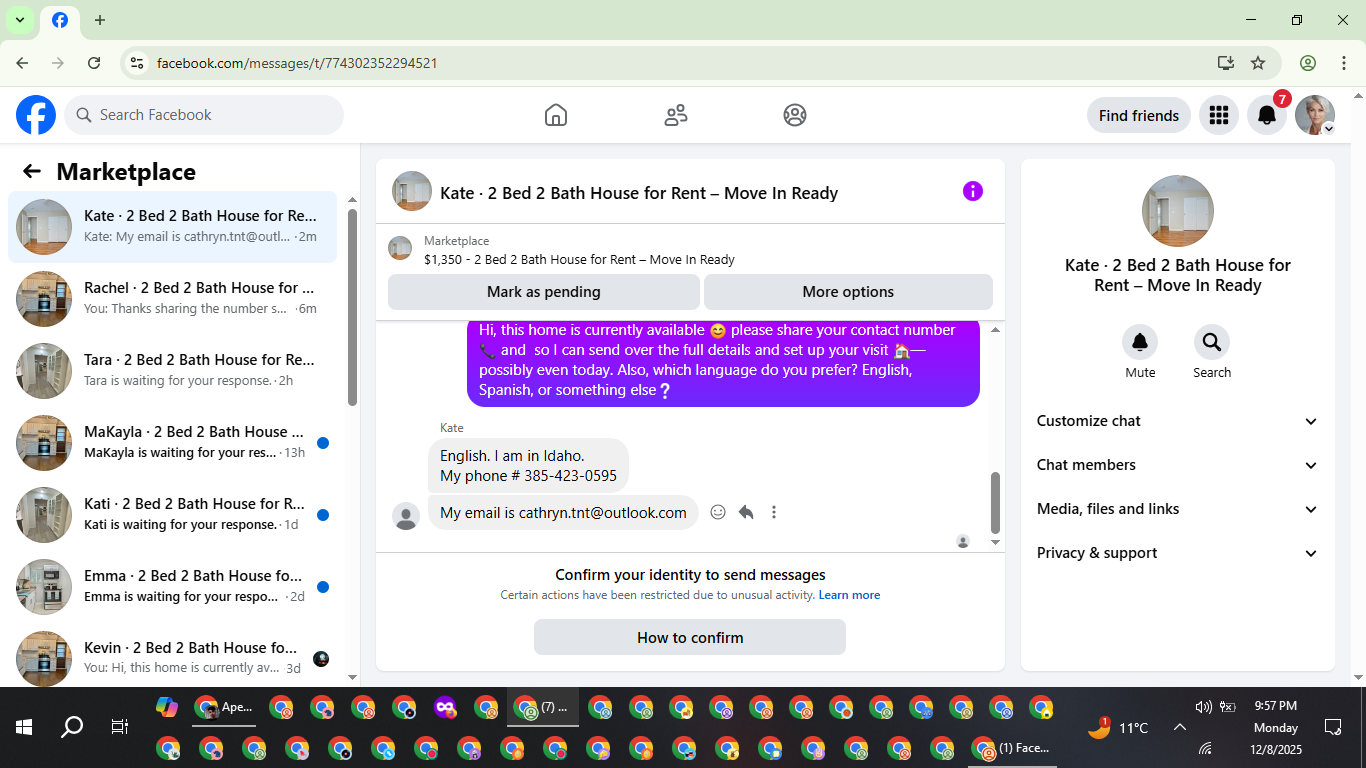Open more options for email message
The width and height of the screenshot is (1366, 768).
(774, 512)
